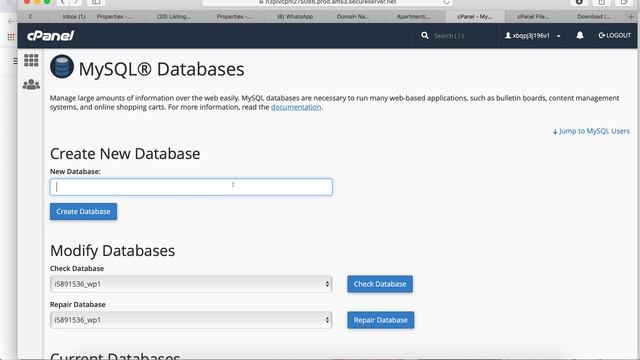Click the Create Database button
The height and width of the screenshot is (360, 640).
[83, 211]
